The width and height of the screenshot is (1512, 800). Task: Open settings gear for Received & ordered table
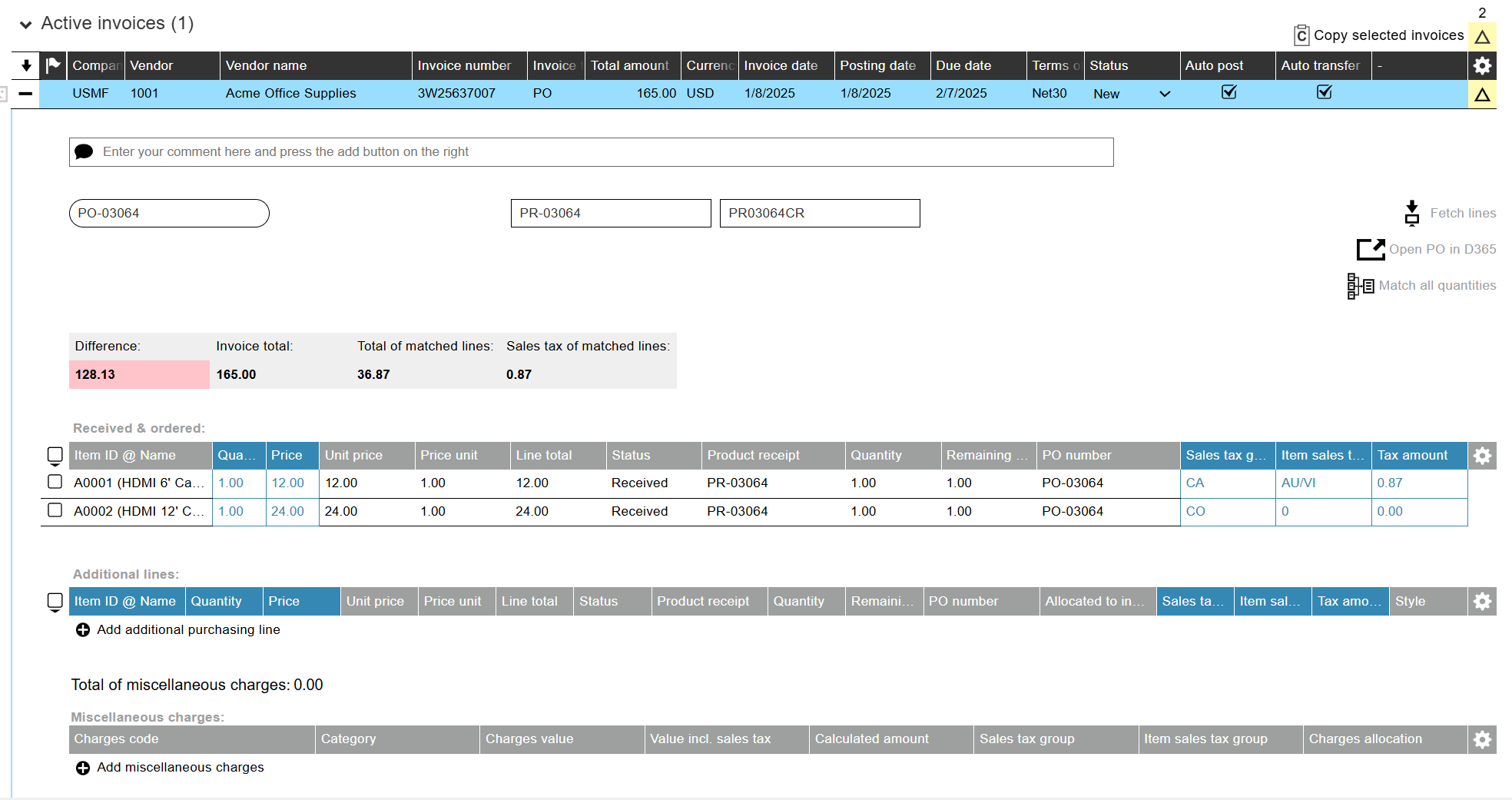point(1482,456)
